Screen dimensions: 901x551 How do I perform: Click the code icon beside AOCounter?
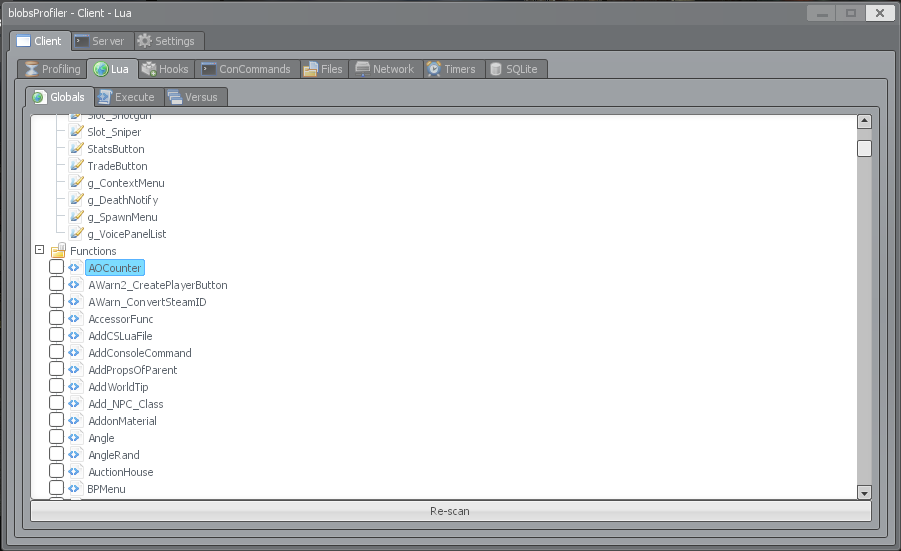[75, 268]
